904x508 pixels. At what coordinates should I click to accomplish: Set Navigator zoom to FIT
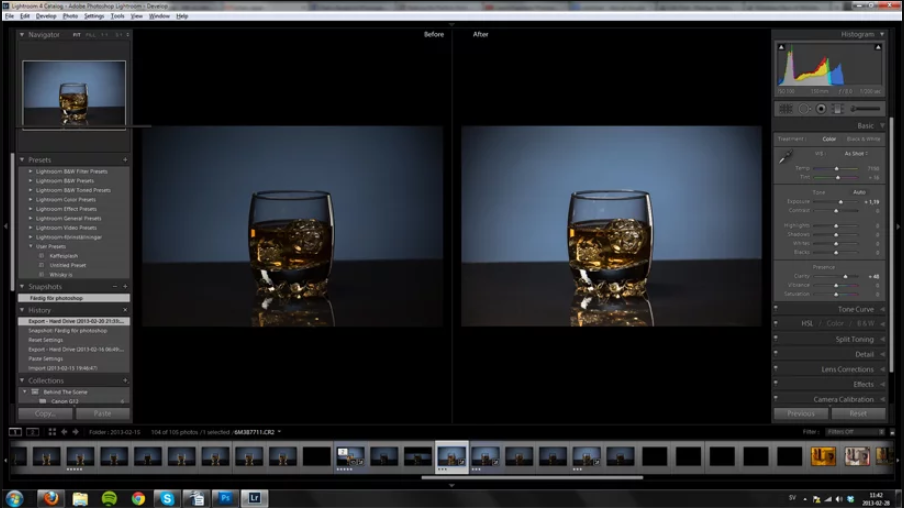(77, 35)
